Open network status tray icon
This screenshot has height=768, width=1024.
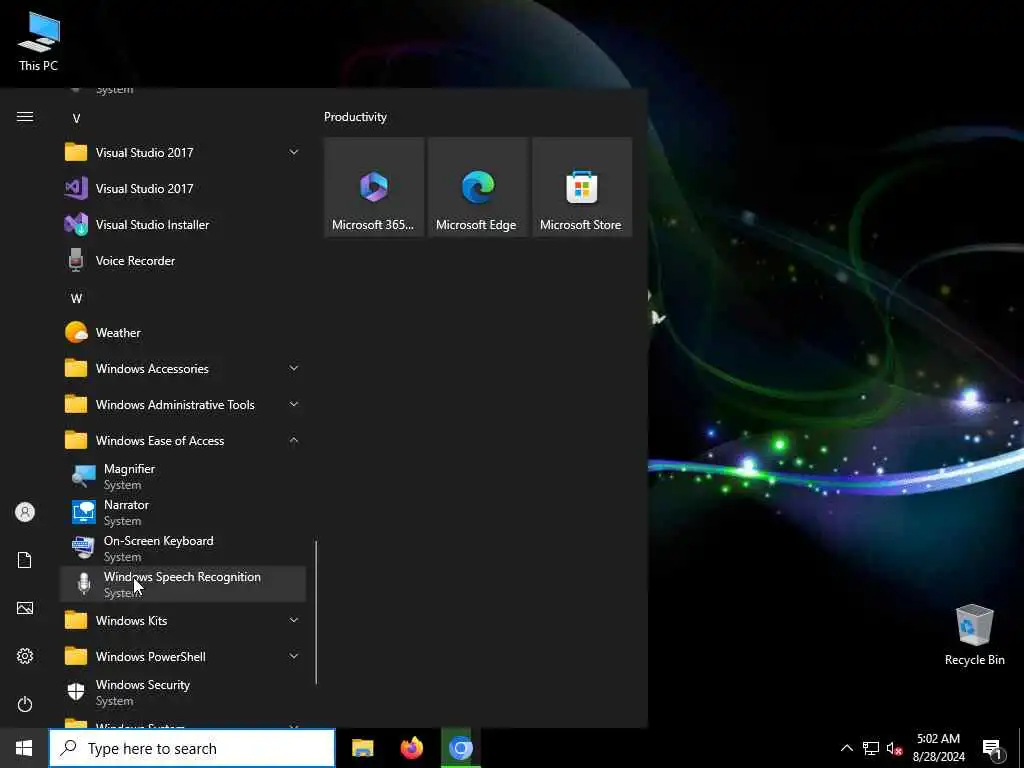click(871, 748)
